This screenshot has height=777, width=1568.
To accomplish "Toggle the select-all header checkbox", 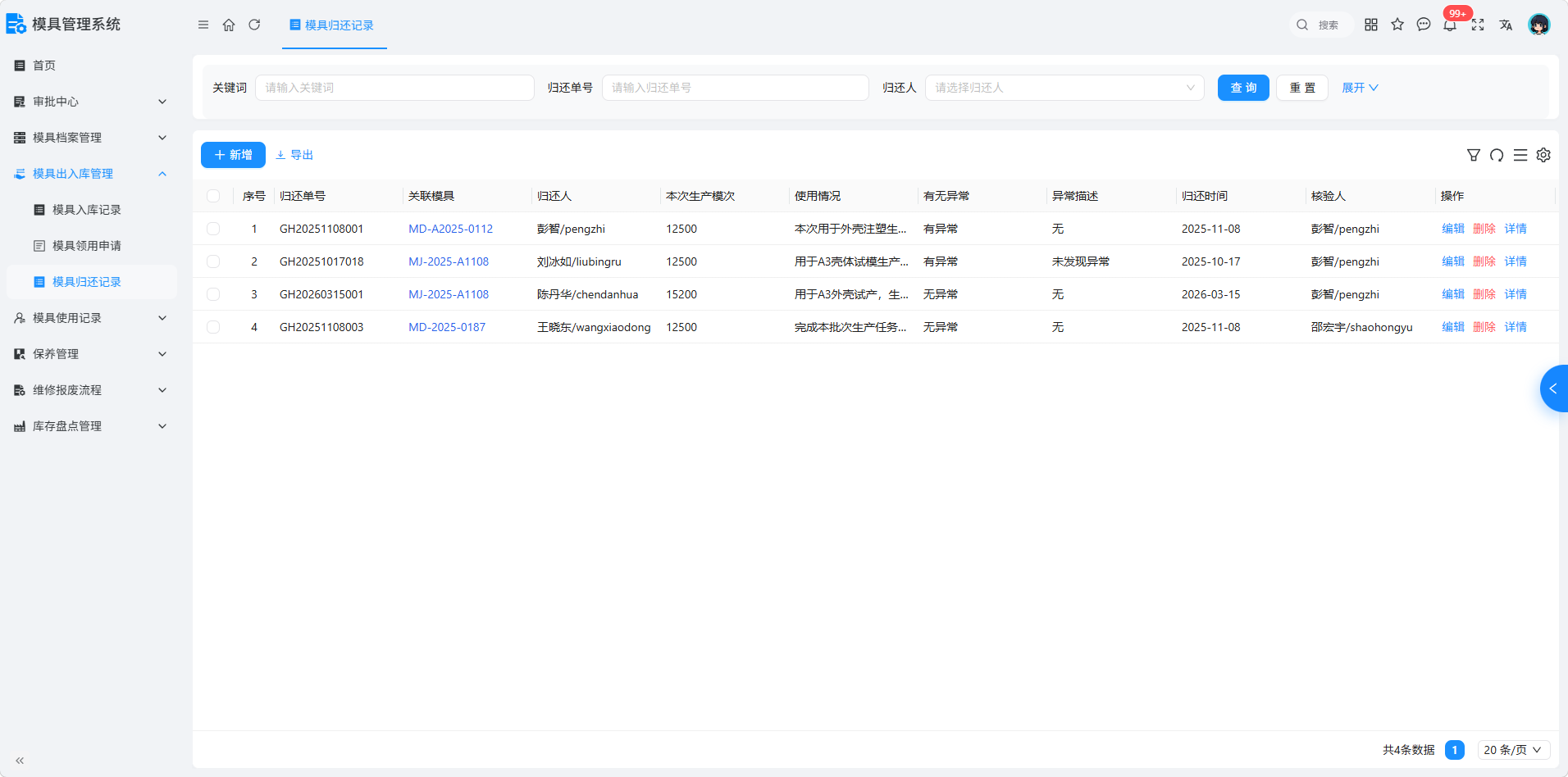I will 213,196.
